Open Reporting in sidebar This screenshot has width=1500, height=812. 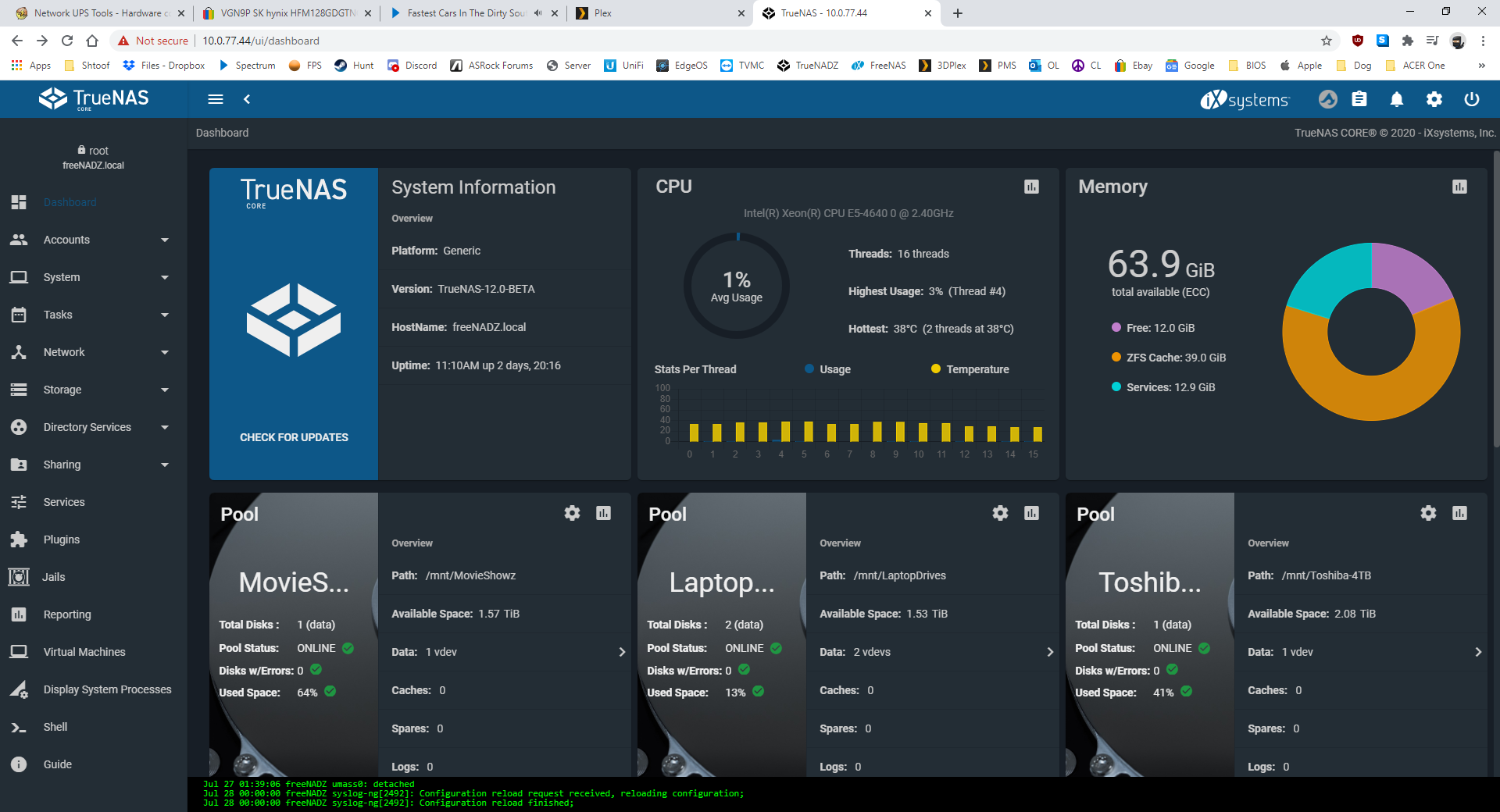94,614
